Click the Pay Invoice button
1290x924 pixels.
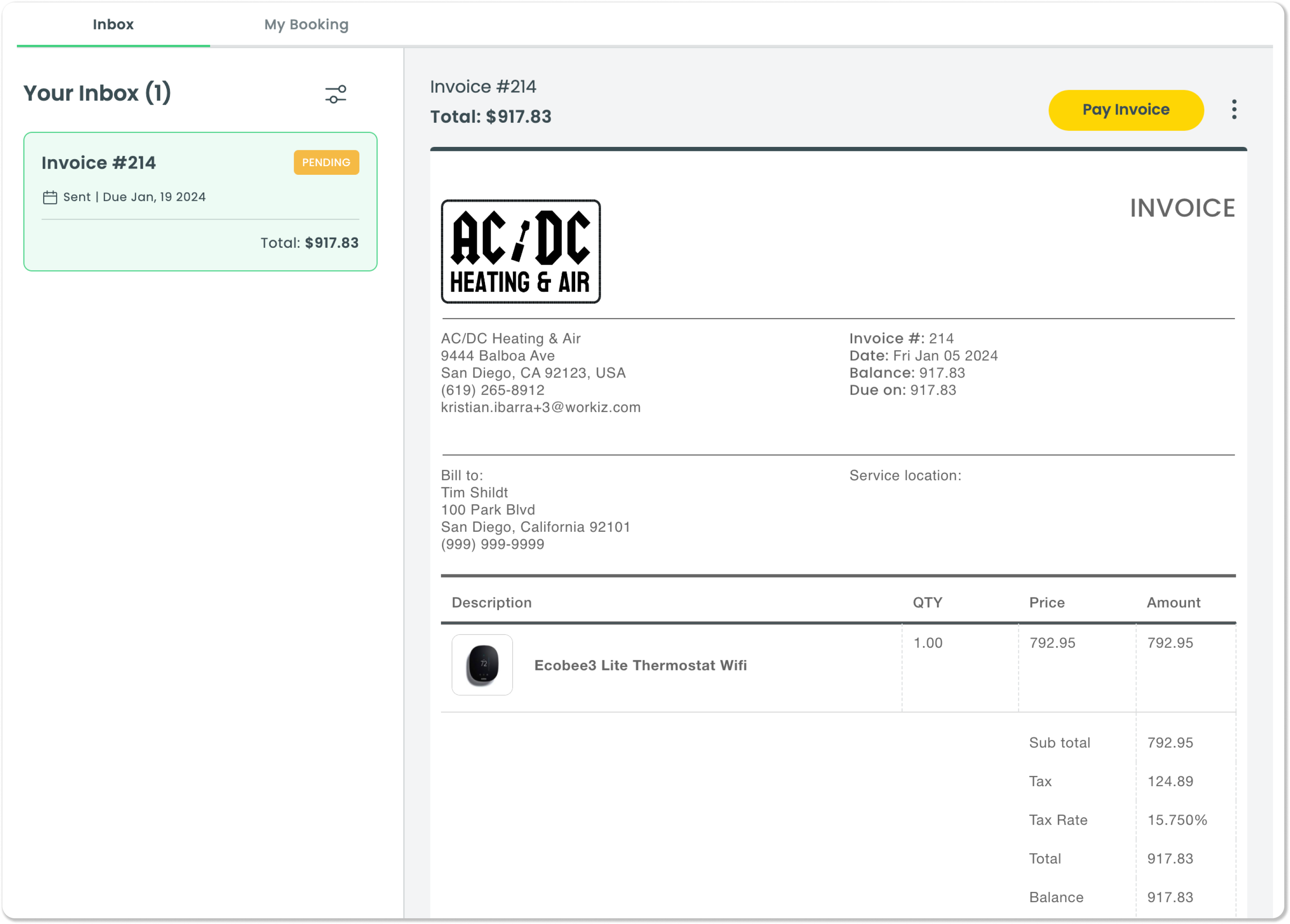coord(1125,110)
